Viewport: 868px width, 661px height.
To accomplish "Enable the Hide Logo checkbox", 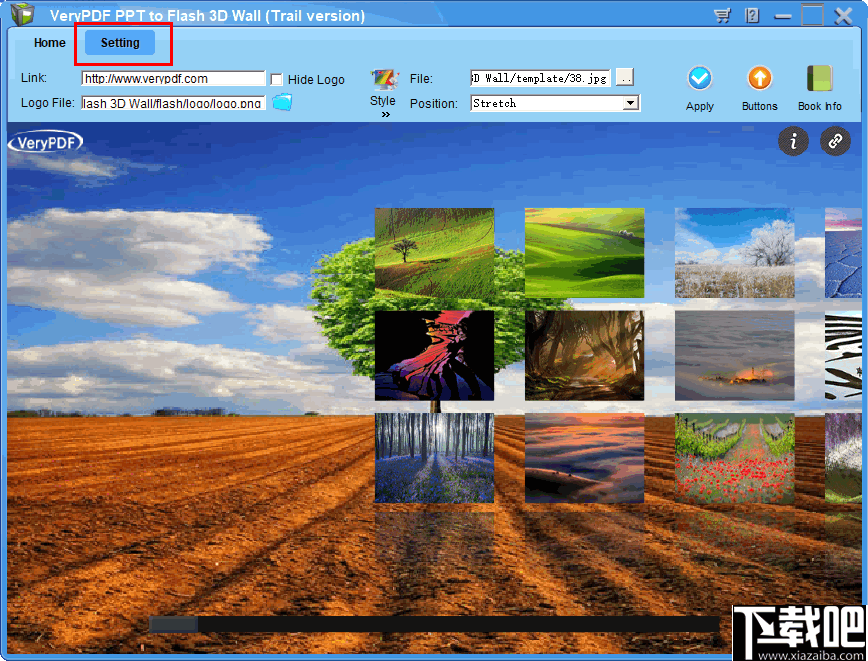I will coord(276,79).
